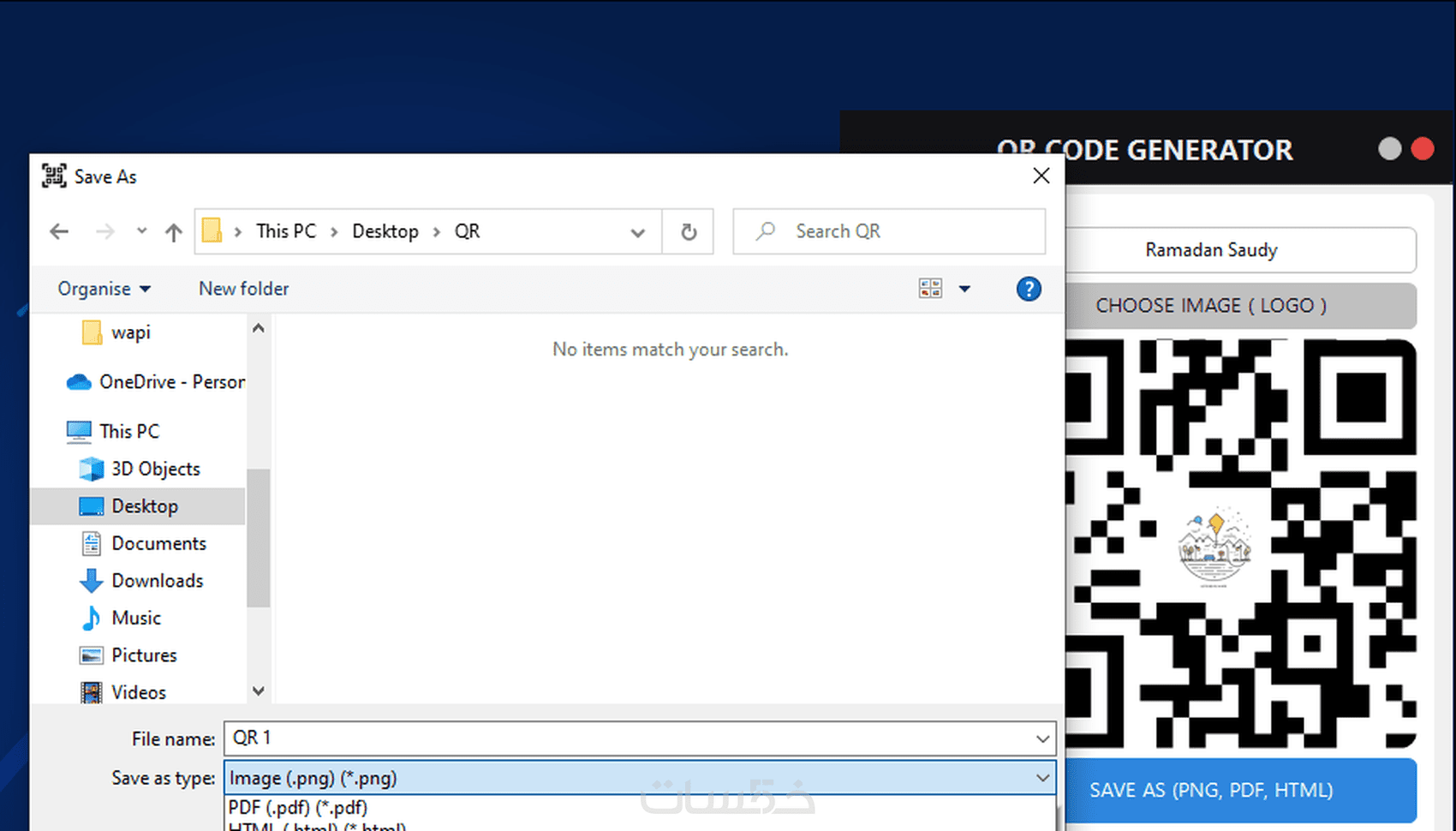
Task: Select This PC in address breadcrumb
Action: pyautogui.click(x=286, y=231)
